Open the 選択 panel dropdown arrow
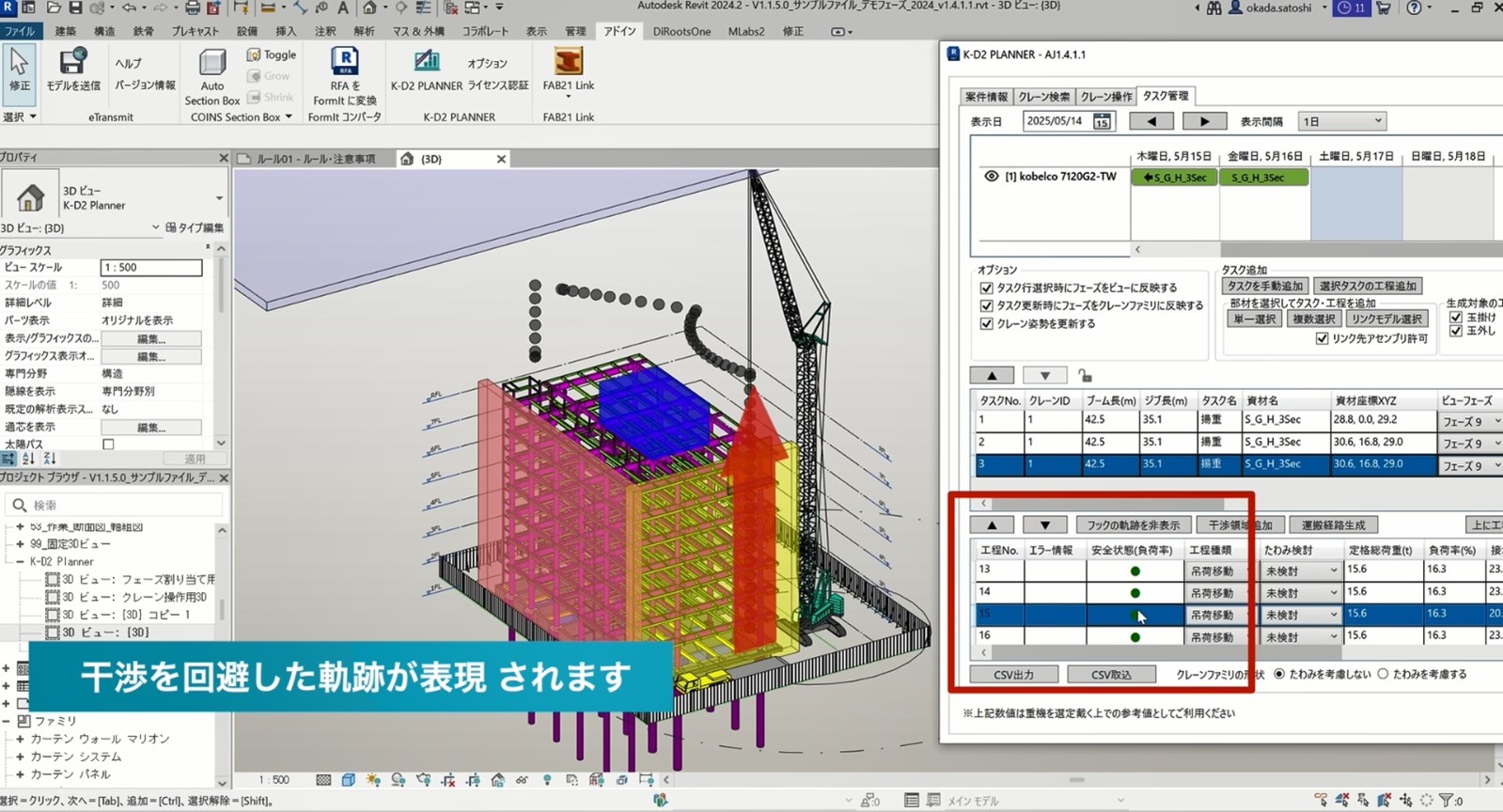The width and height of the screenshot is (1503, 812). tap(33, 117)
